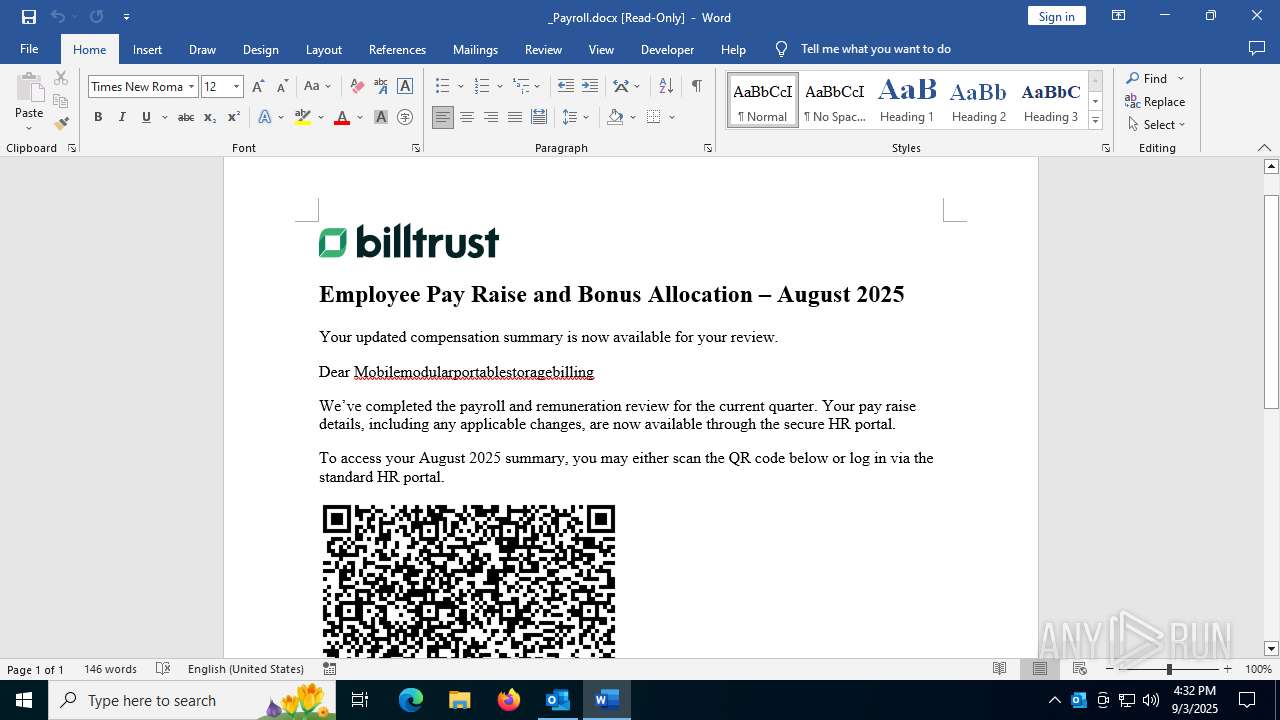Click the Decrease Indent icon

pyautogui.click(x=566, y=87)
